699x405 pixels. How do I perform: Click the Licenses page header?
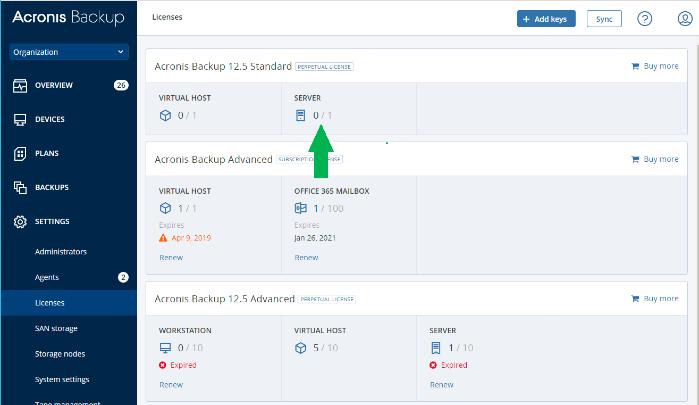pyautogui.click(x=167, y=17)
